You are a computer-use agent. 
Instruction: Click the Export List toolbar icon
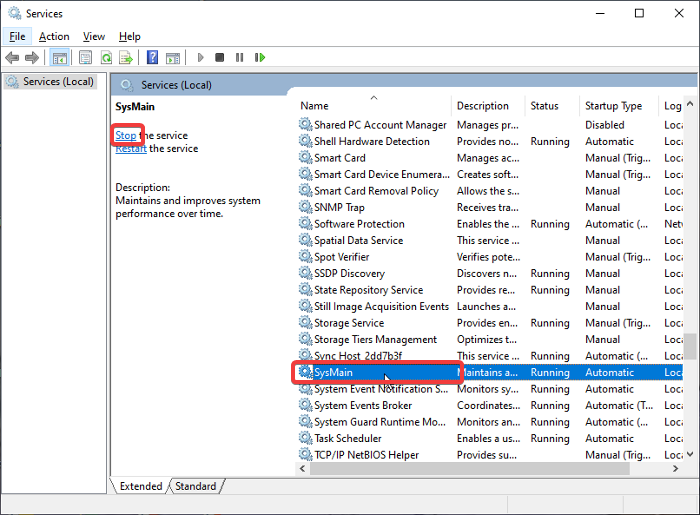[x=126, y=58]
